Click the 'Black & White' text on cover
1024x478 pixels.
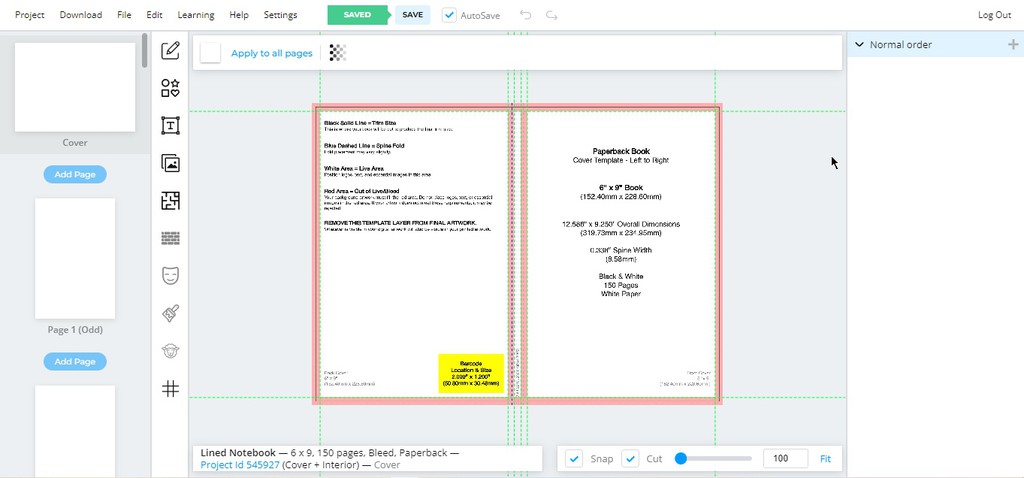point(620,276)
